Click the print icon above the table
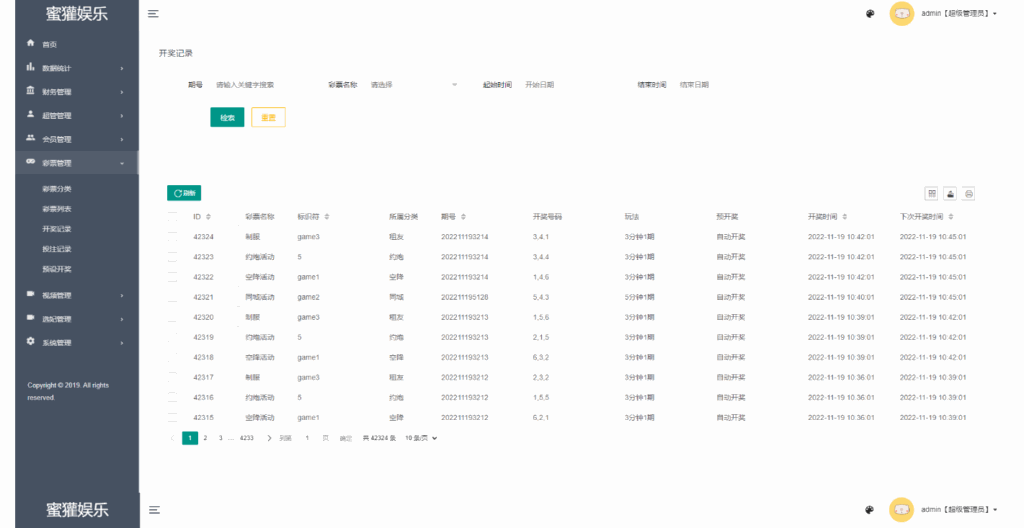The width and height of the screenshot is (1024, 528). (968, 193)
